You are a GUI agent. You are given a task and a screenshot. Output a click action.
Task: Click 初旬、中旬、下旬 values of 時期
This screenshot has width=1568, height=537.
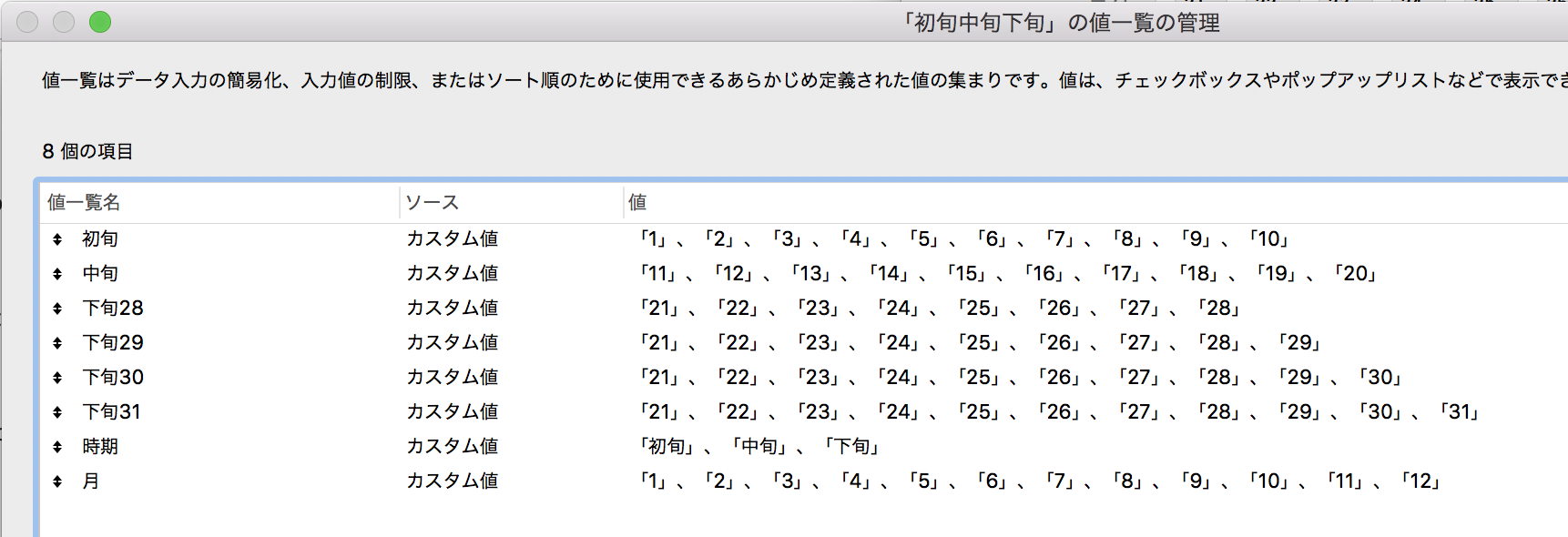(x=760, y=446)
